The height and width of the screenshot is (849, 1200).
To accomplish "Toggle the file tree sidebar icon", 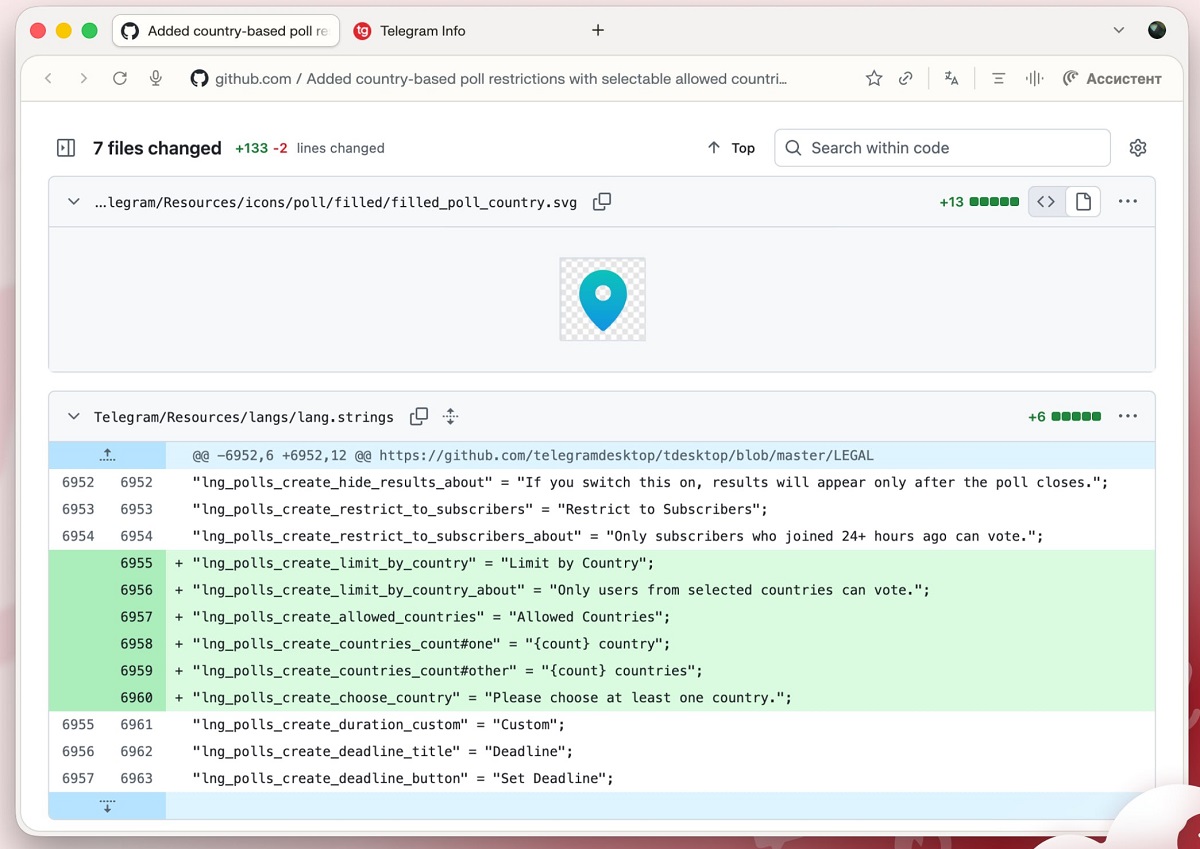I will 66,148.
